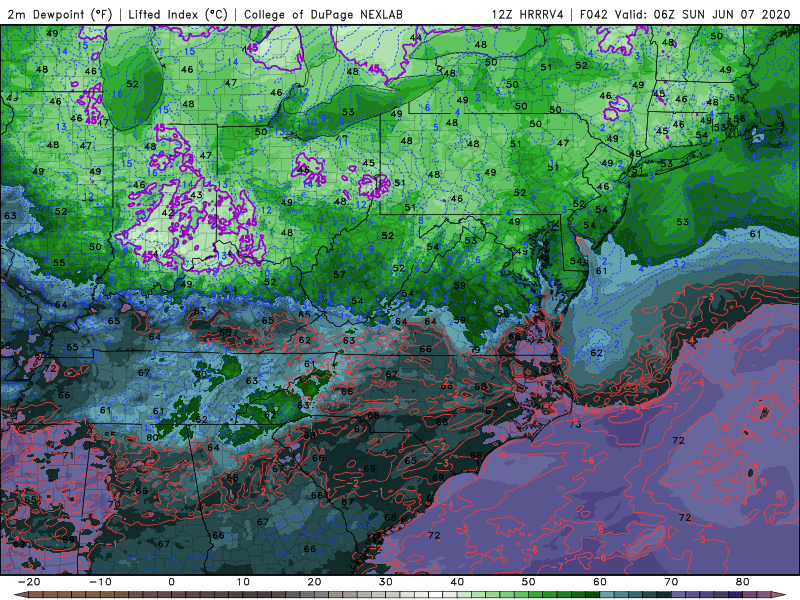
Task: Select the "Lifted Index (°C)" header text
Action: click(x=178, y=14)
